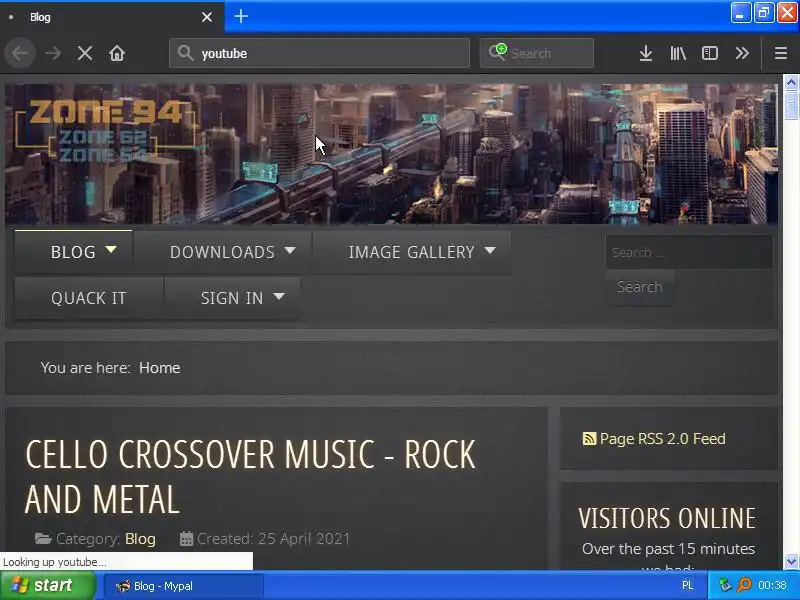Open the Blog category link
This screenshot has height=600, width=800.
coord(140,539)
